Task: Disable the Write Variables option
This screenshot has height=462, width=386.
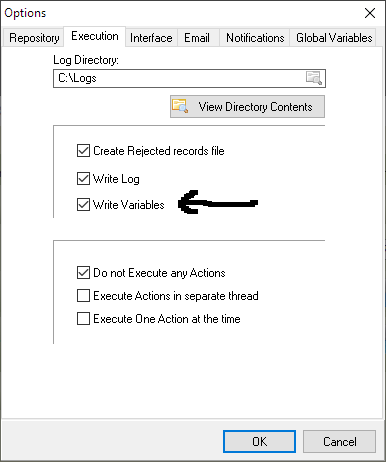Action: (x=83, y=205)
